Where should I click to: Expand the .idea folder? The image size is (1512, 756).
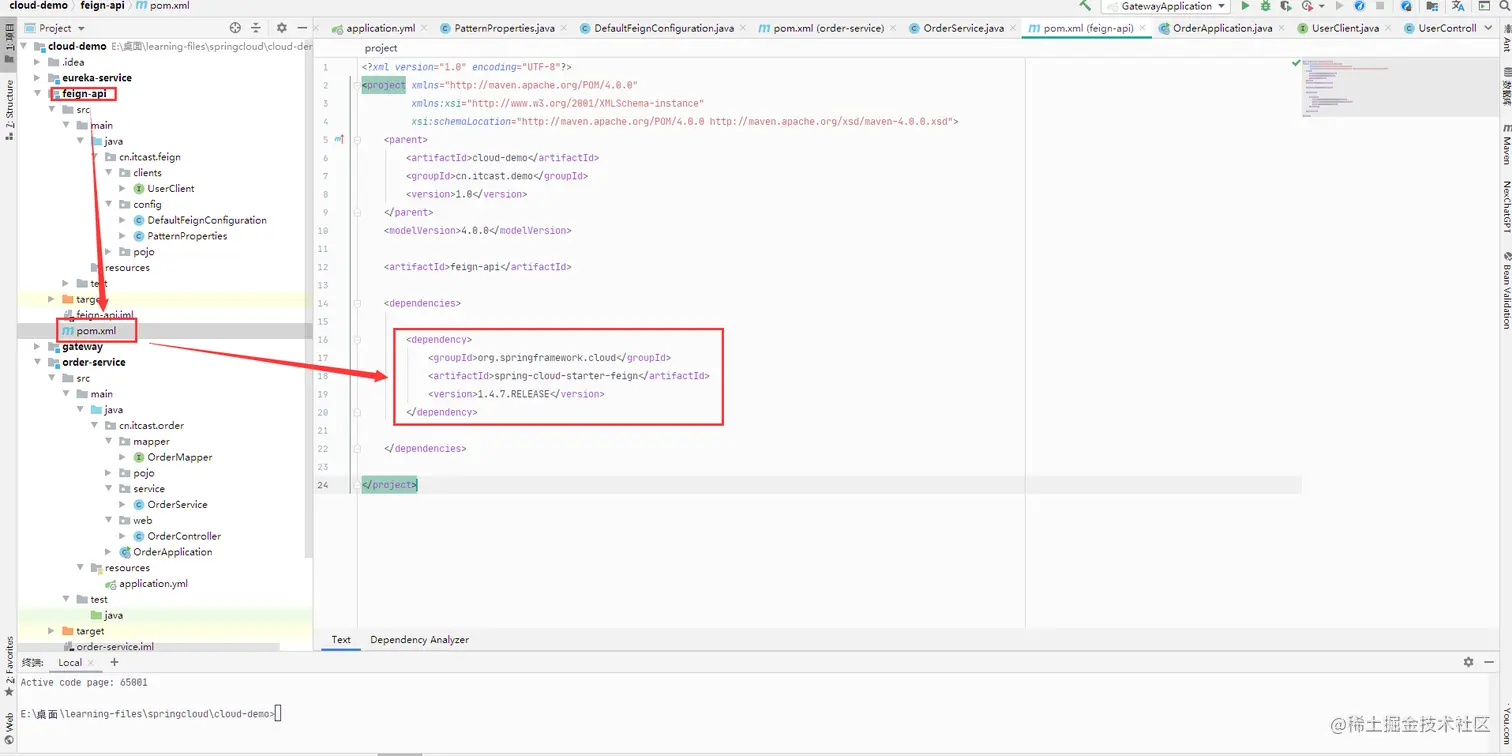[38, 62]
